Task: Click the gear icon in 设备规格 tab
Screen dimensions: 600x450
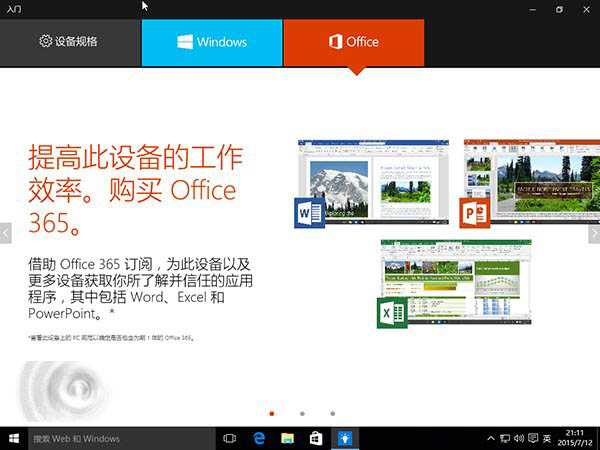Action: (x=46, y=41)
